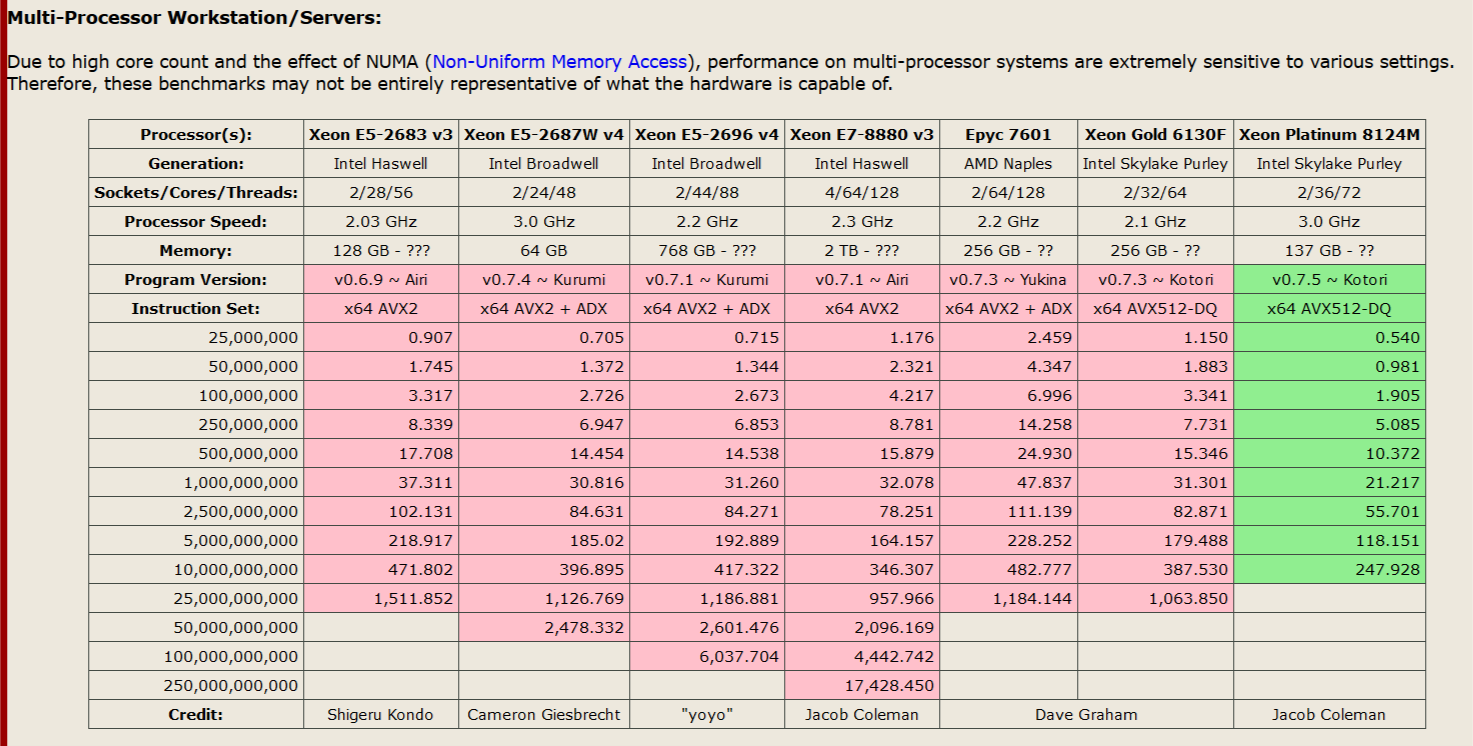Viewport: 1473px width, 746px height.
Task: Click the 137 GB - ?? memory cell
Action: pos(1330,251)
